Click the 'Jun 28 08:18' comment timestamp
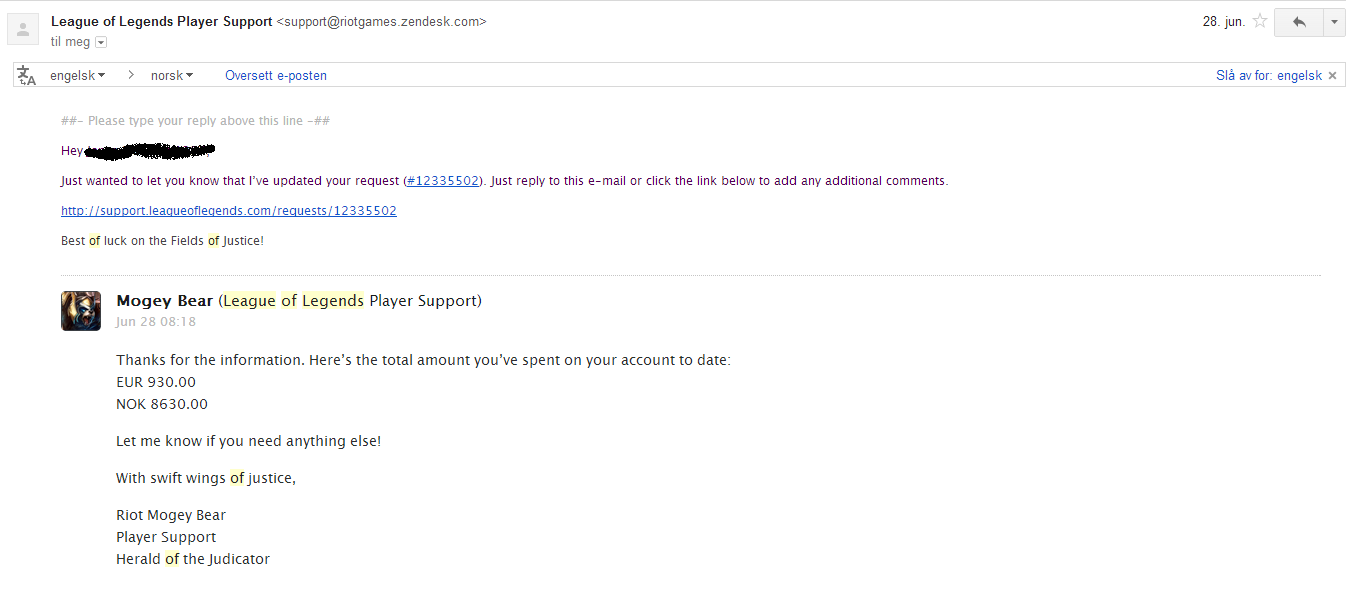The height and width of the screenshot is (592, 1346). tap(156, 322)
